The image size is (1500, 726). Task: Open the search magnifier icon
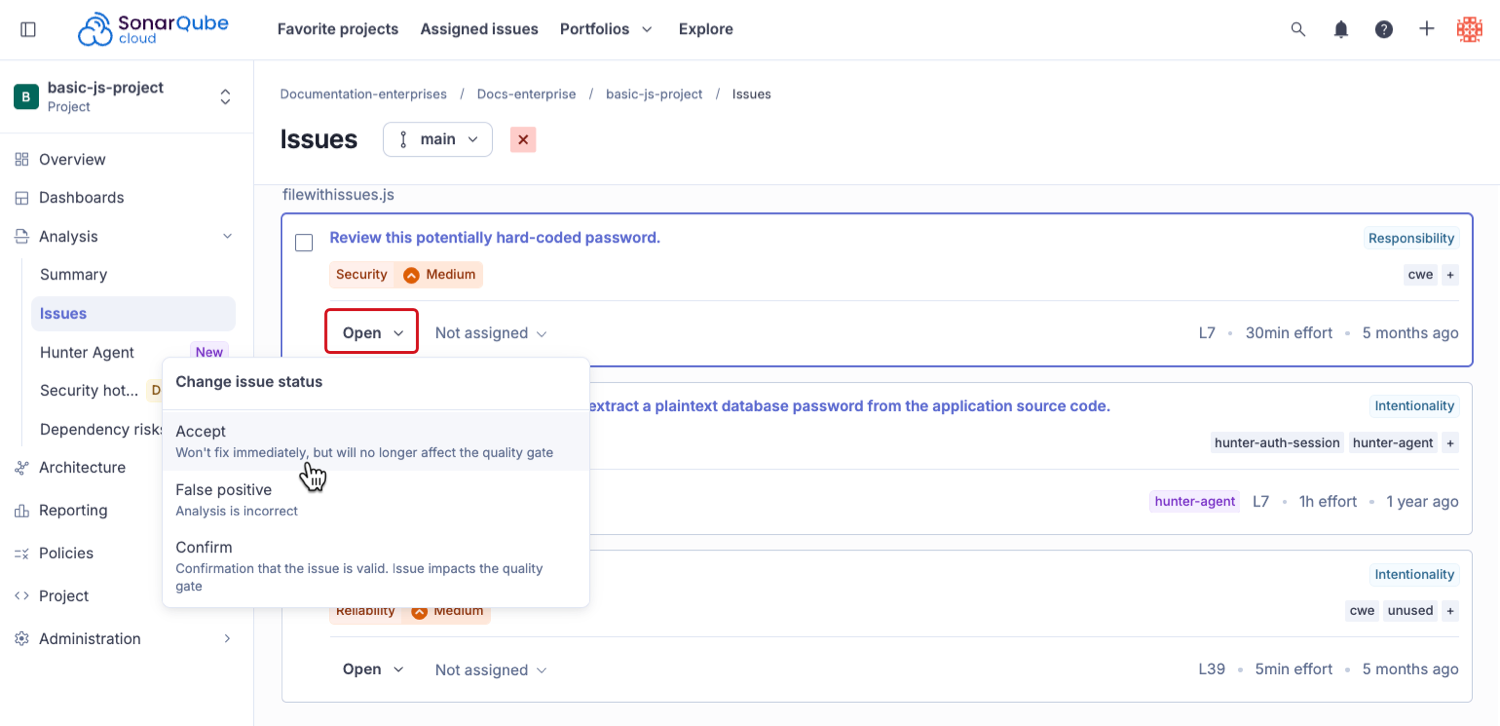[1298, 30]
